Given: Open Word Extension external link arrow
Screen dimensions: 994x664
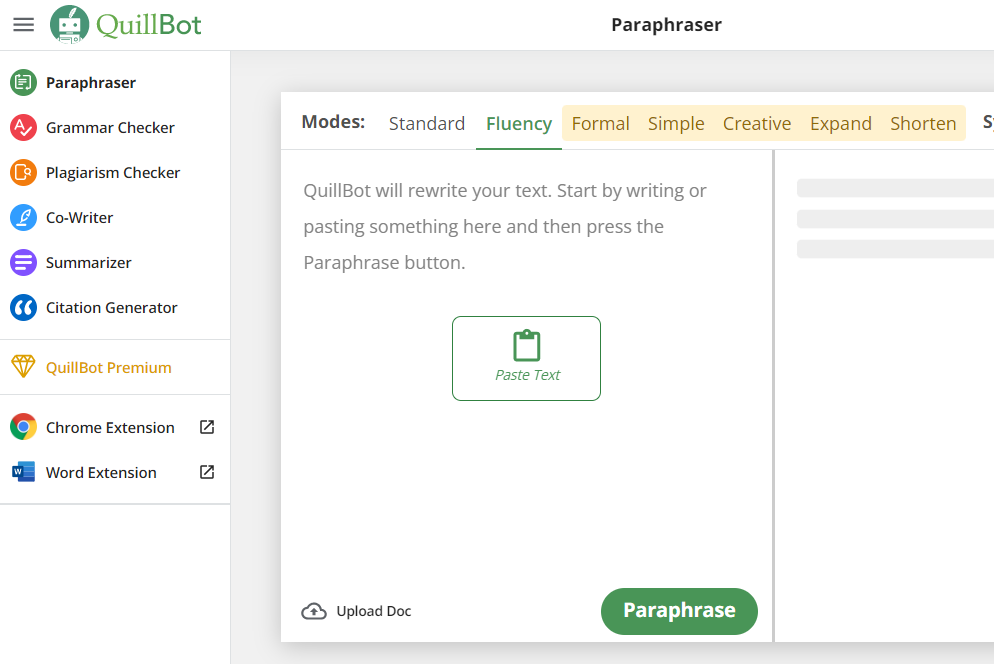Looking at the screenshot, I should (x=207, y=472).
